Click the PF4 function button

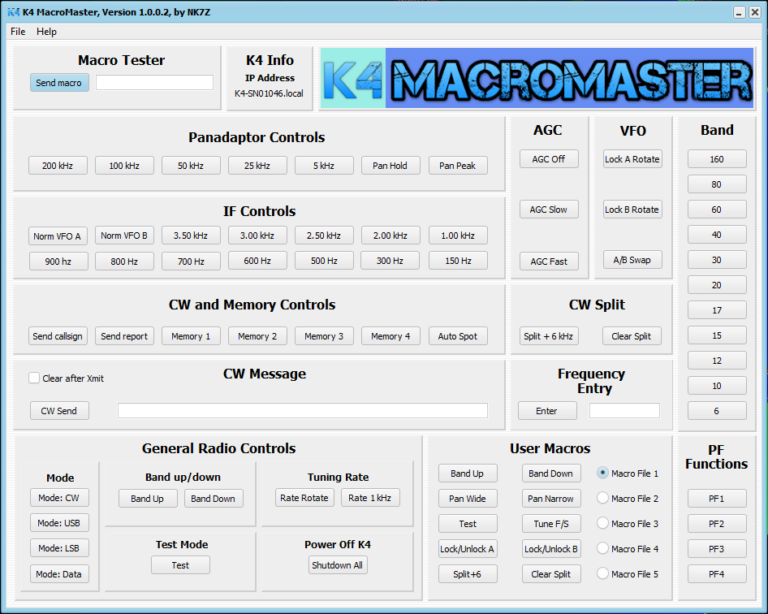coord(717,574)
